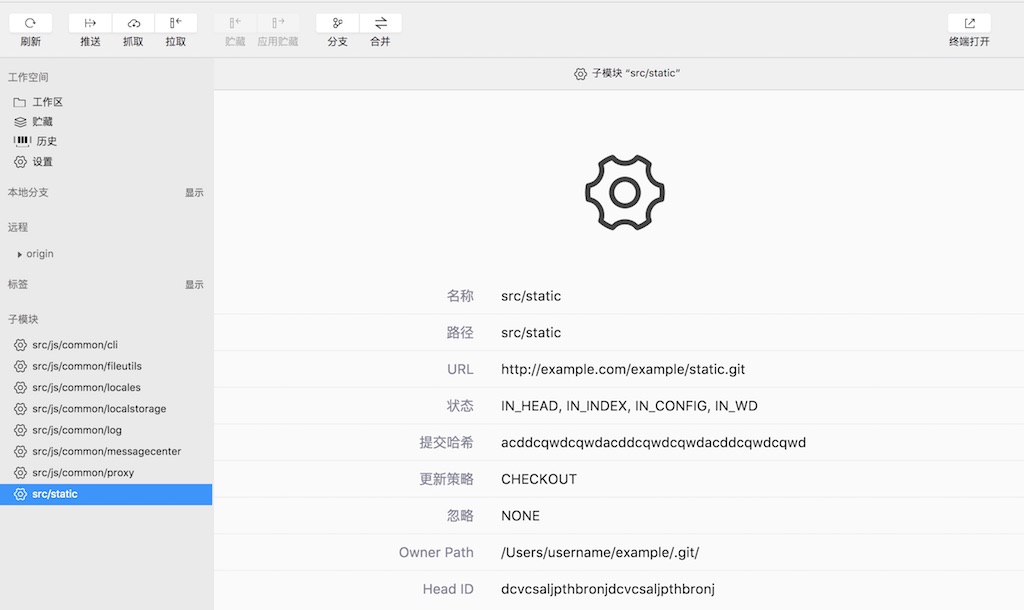Click the 本地分支 section header

(28, 192)
